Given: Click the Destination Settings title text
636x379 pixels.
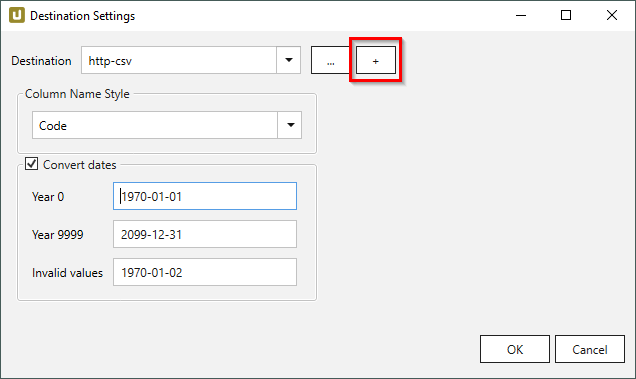Looking at the screenshot, I should (x=82, y=16).
